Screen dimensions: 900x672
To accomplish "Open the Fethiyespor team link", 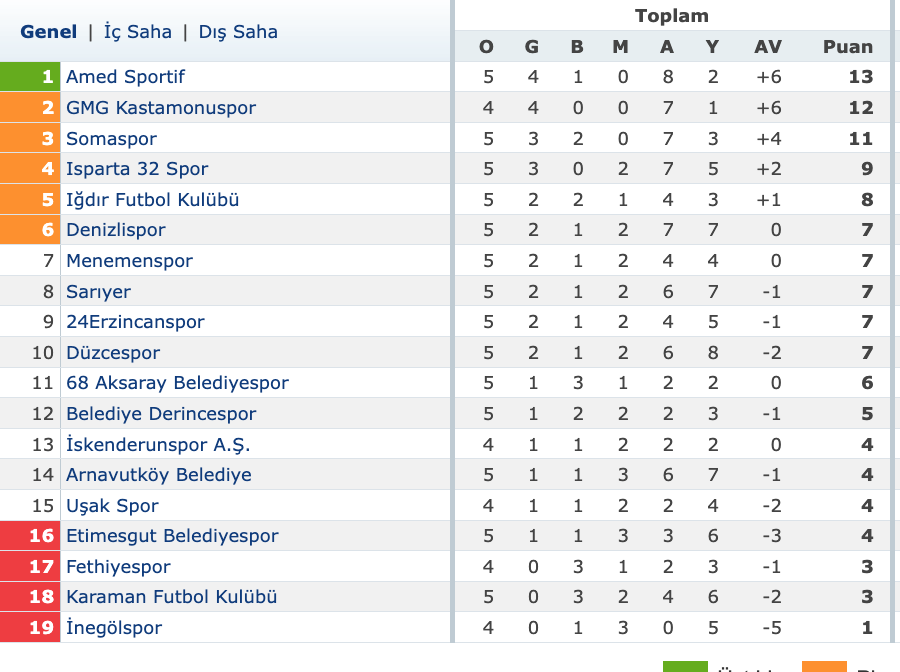I will (x=119, y=567).
